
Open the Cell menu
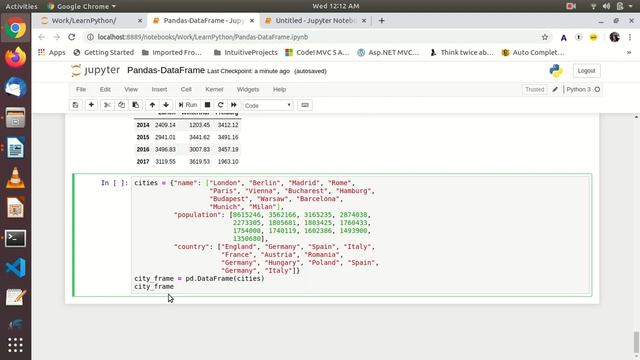coord(186,89)
